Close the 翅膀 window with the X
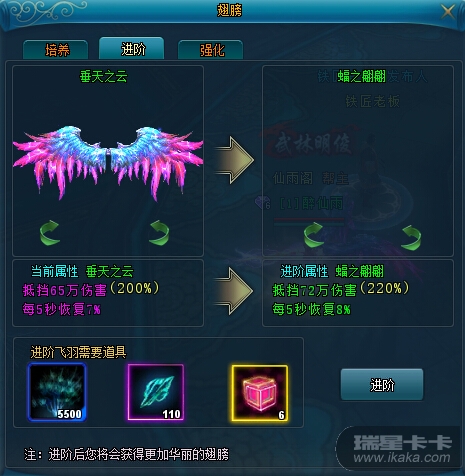This screenshot has width=465, height=476. click(x=447, y=12)
